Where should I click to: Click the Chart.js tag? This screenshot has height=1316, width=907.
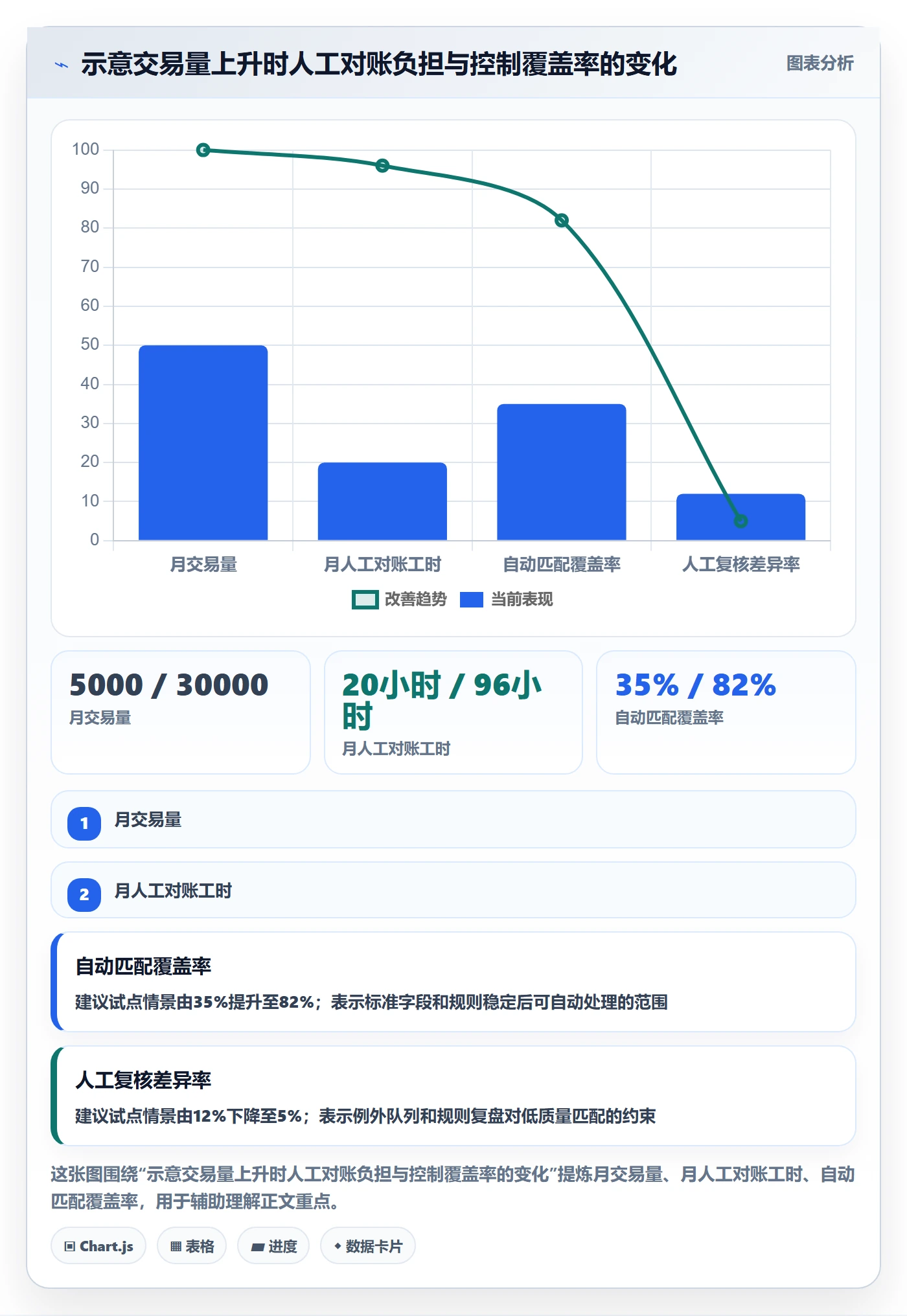pos(98,1246)
